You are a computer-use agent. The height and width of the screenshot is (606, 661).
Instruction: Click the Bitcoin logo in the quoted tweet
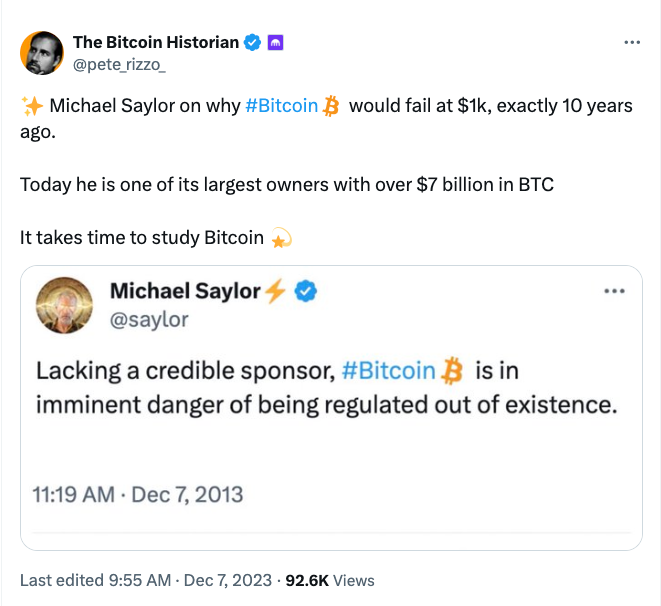click(453, 371)
